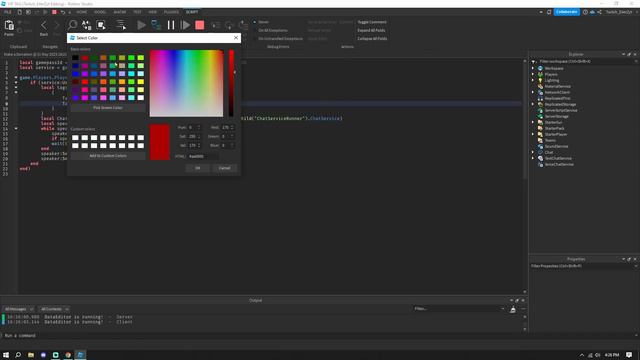Expand the Players tree node

[533, 74]
